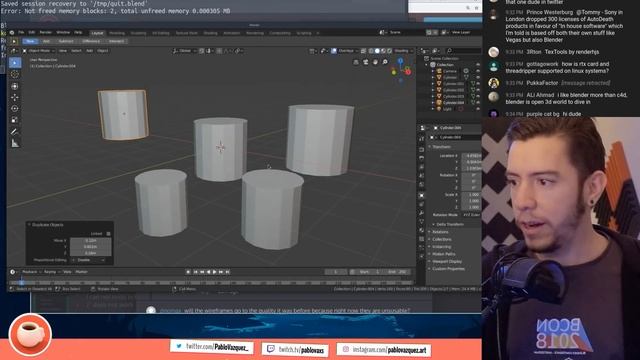The image size is (640, 360).
Task: Select the Rotate tool in the left toolbar
Action: 15,109
